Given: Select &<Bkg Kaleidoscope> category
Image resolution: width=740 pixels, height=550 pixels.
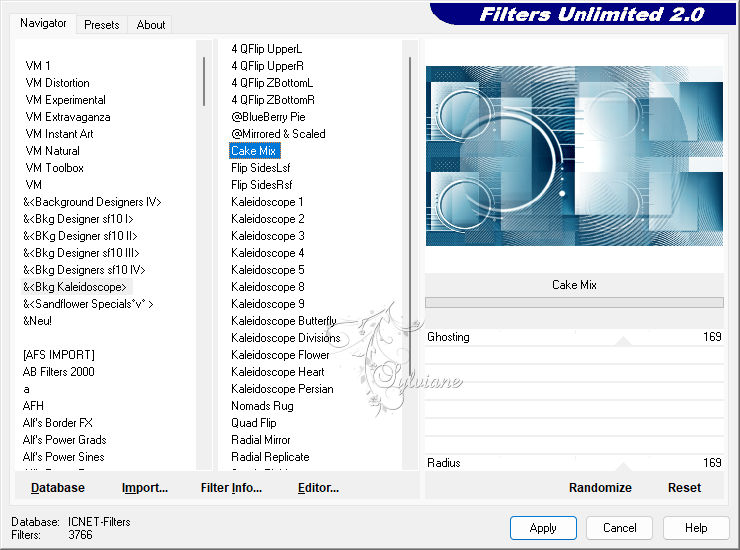Looking at the screenshot, I should click(x=75, y=287).
